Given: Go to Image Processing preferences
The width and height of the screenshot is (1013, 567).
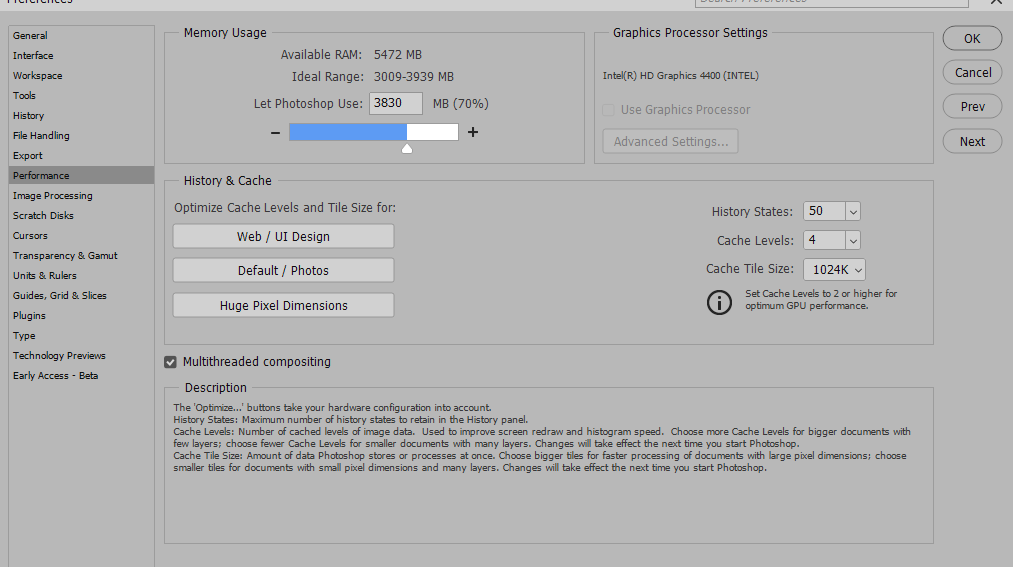Looking at the screenshot, I should (81, 196).
